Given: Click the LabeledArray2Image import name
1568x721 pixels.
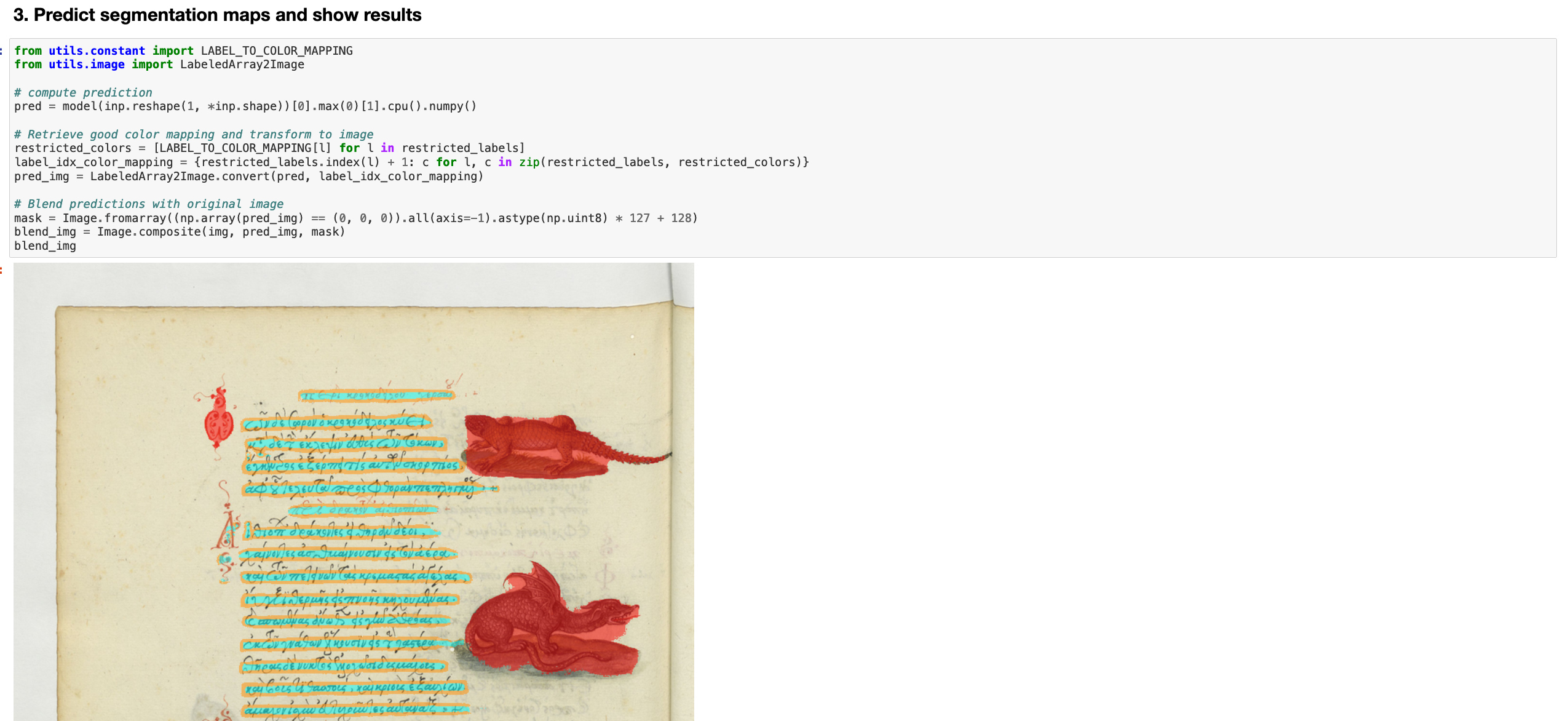Looking at the screenshot, I should (242, 65).
